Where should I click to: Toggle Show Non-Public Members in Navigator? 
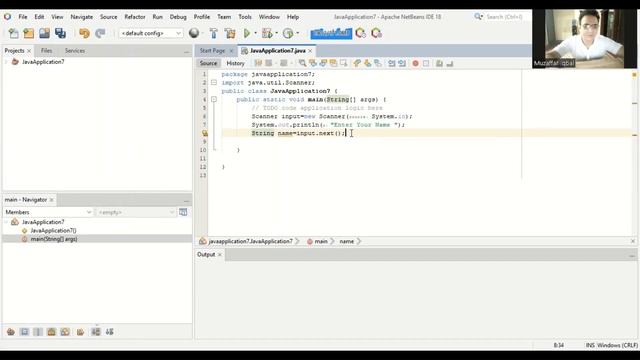51,332
